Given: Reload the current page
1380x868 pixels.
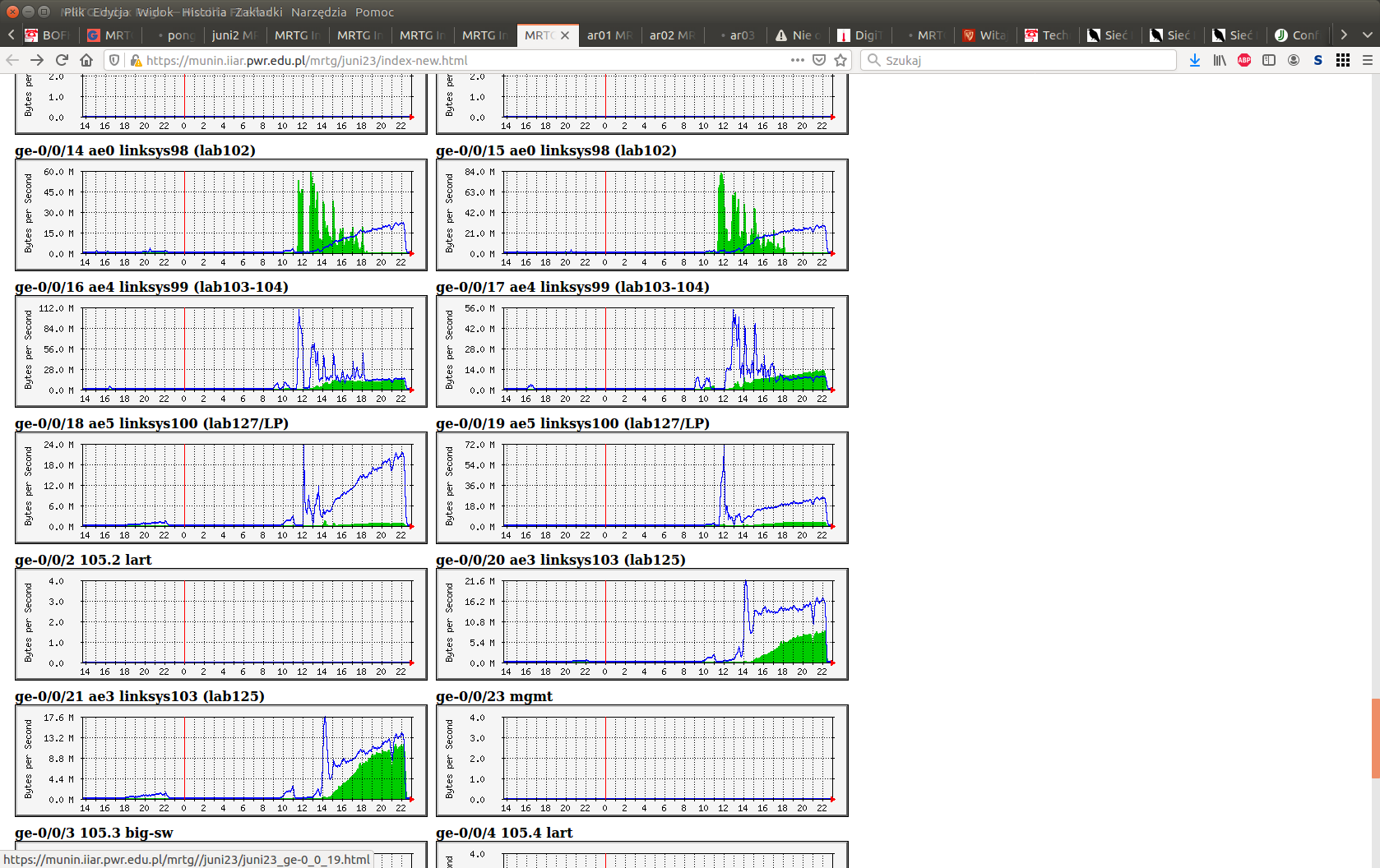Looking at the screenshot, I should [x=62, y=60].
